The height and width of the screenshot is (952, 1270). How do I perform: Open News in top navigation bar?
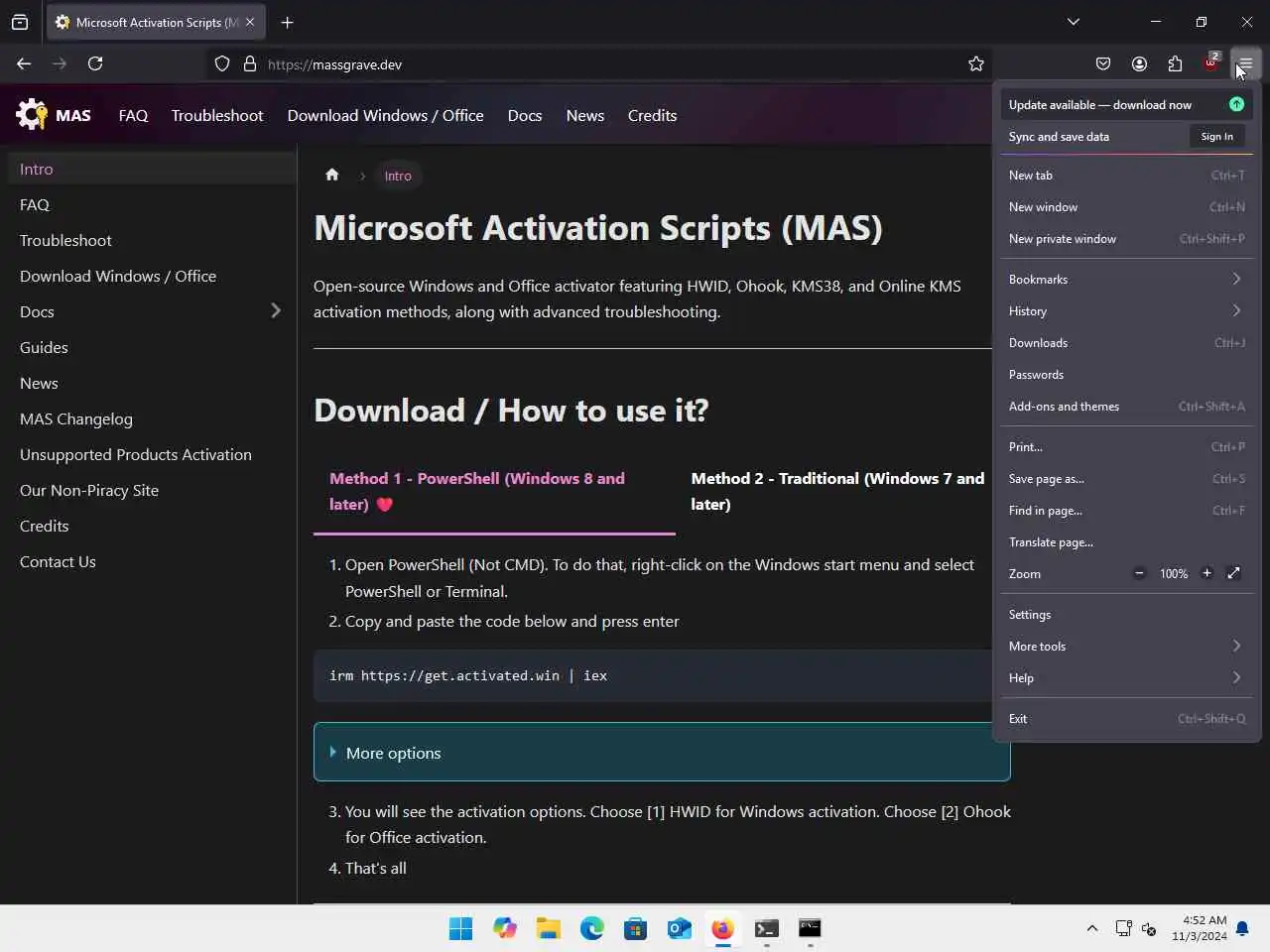tap(585, 115)
